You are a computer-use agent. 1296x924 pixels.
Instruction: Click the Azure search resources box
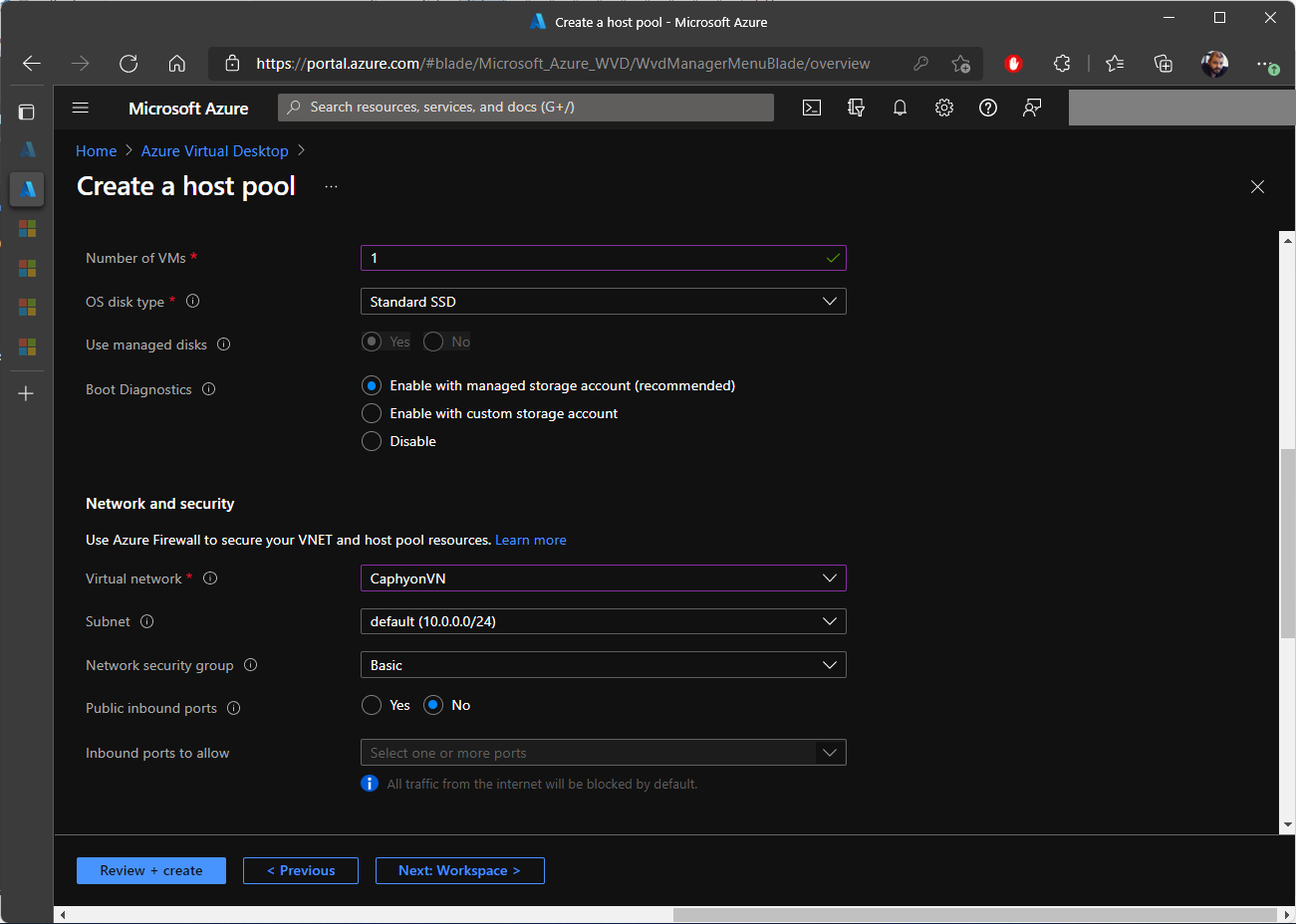pyautogui.click(x=526, y=108)
